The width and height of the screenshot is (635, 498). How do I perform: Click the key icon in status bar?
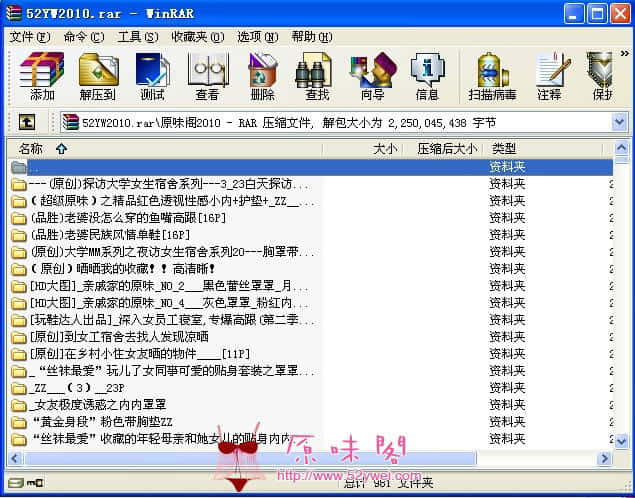[x=35, y=483]
